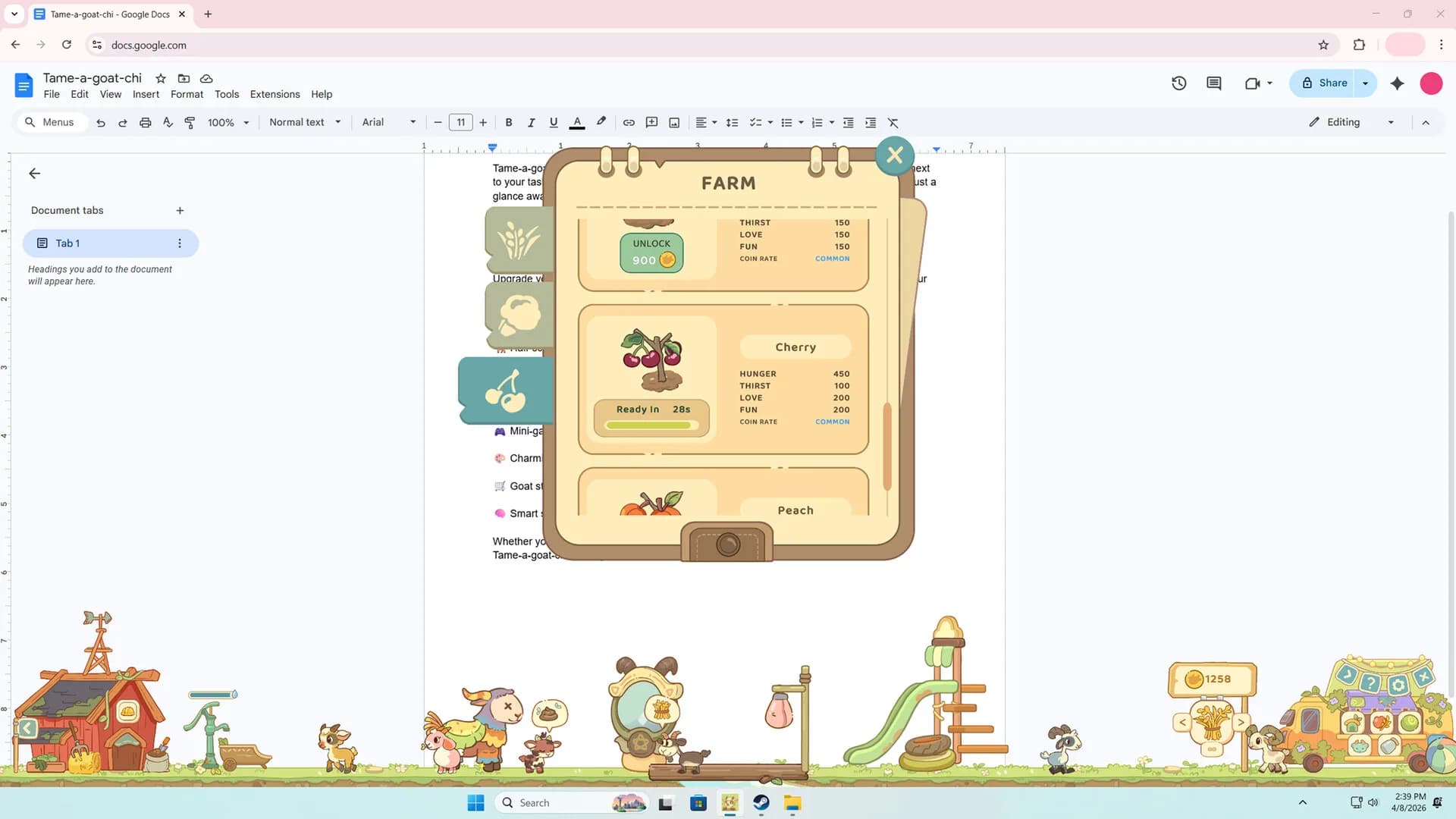Image resolution: width=1456 pixels, height=819 pixels.
Task: Click the Farm clipboard bottom clasp button
Action: point(727,543)
